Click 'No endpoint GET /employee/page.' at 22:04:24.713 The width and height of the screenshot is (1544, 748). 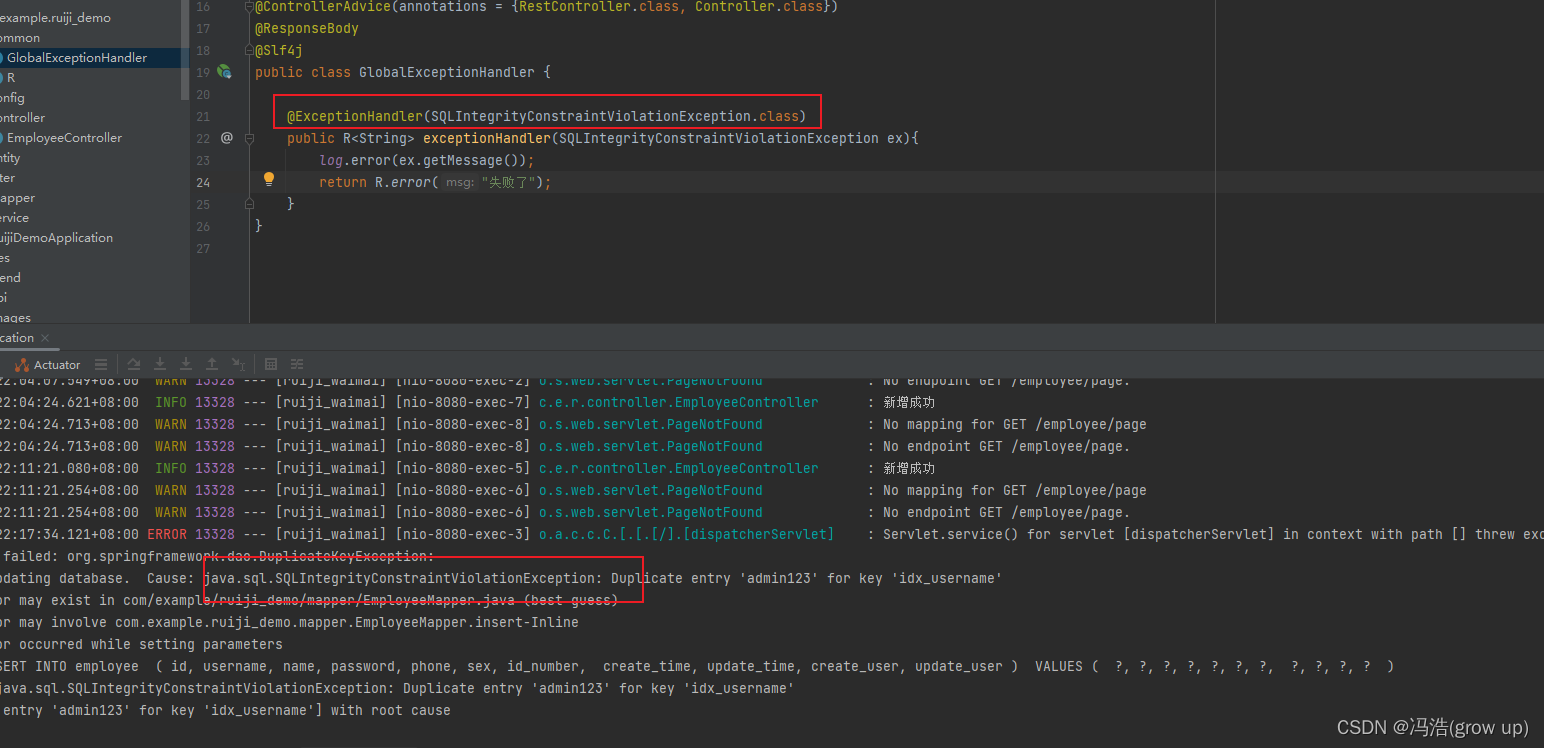[1006, 446]
